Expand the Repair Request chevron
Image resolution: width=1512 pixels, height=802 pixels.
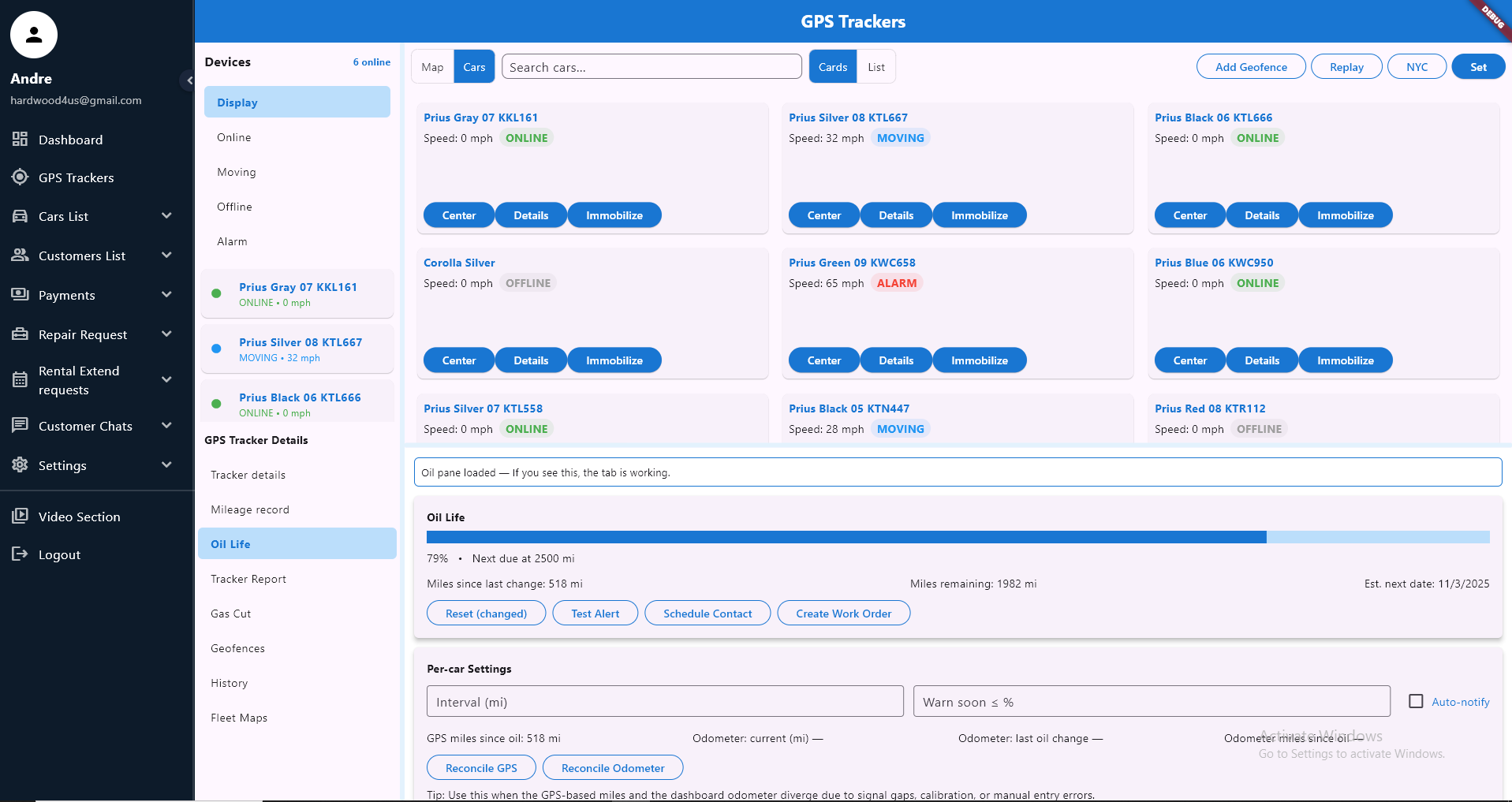(166, 334)
